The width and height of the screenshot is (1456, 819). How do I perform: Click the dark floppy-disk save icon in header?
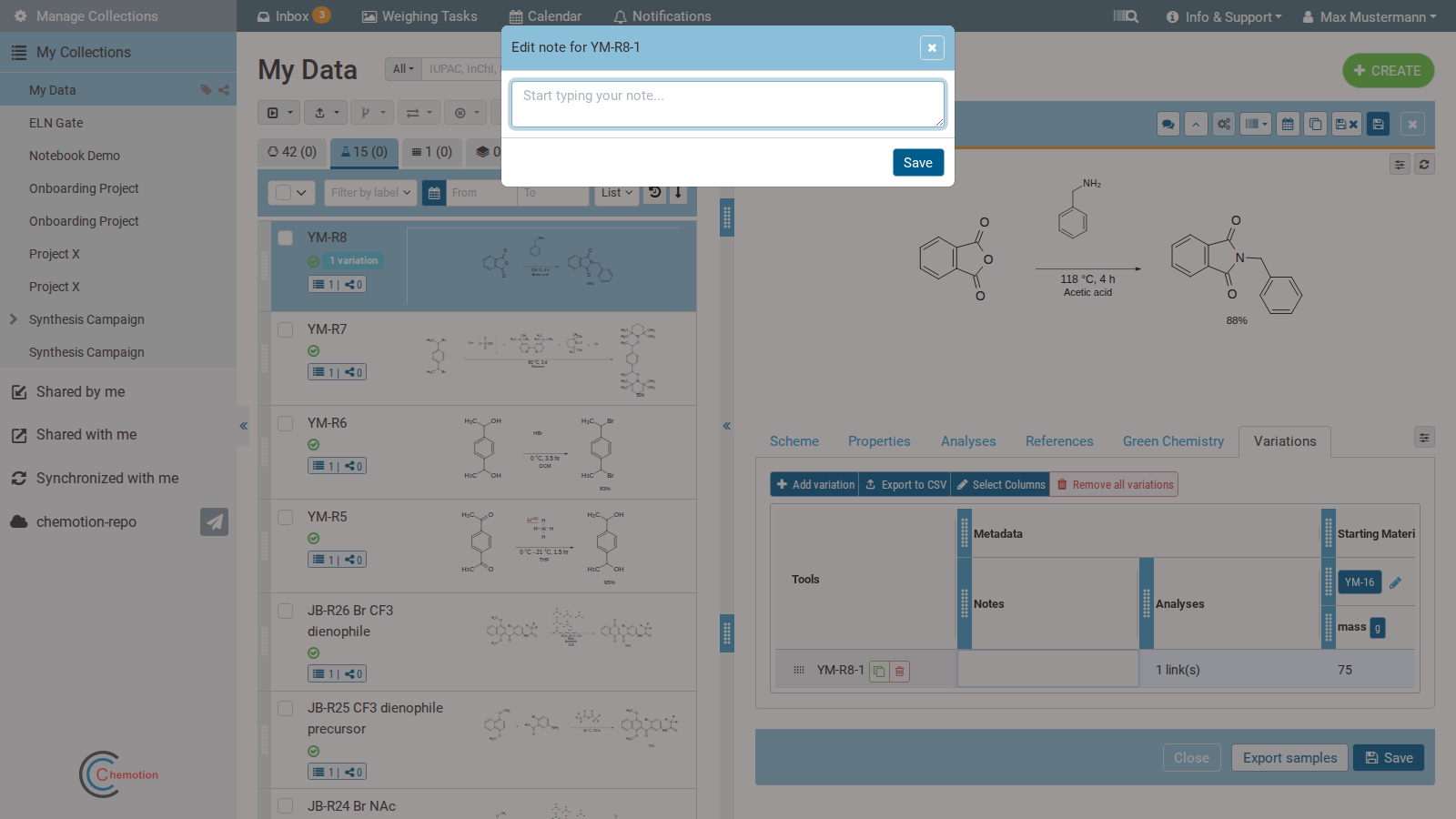tap(1379, 125)
